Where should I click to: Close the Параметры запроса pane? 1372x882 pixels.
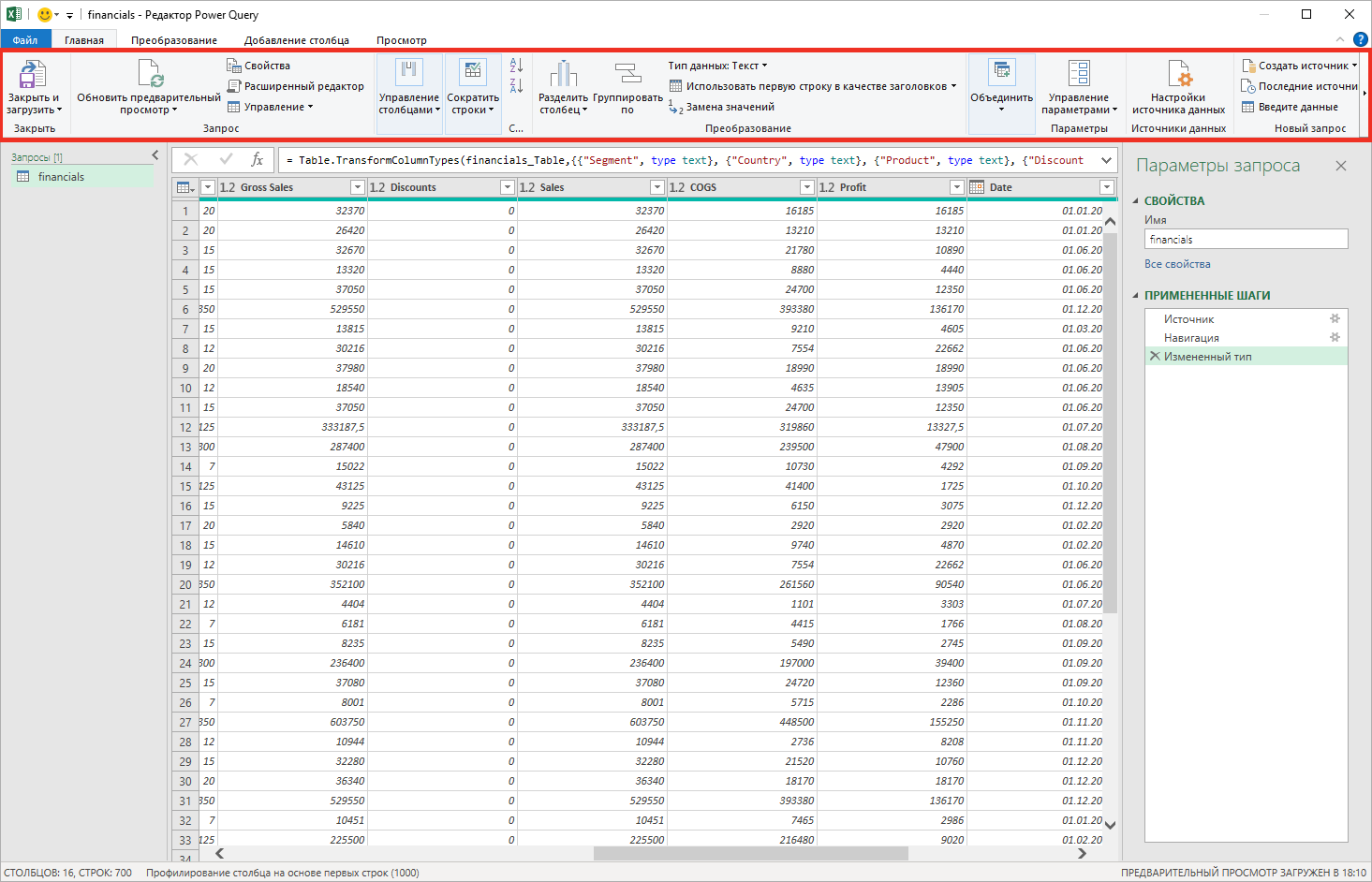coord(1341,166)
